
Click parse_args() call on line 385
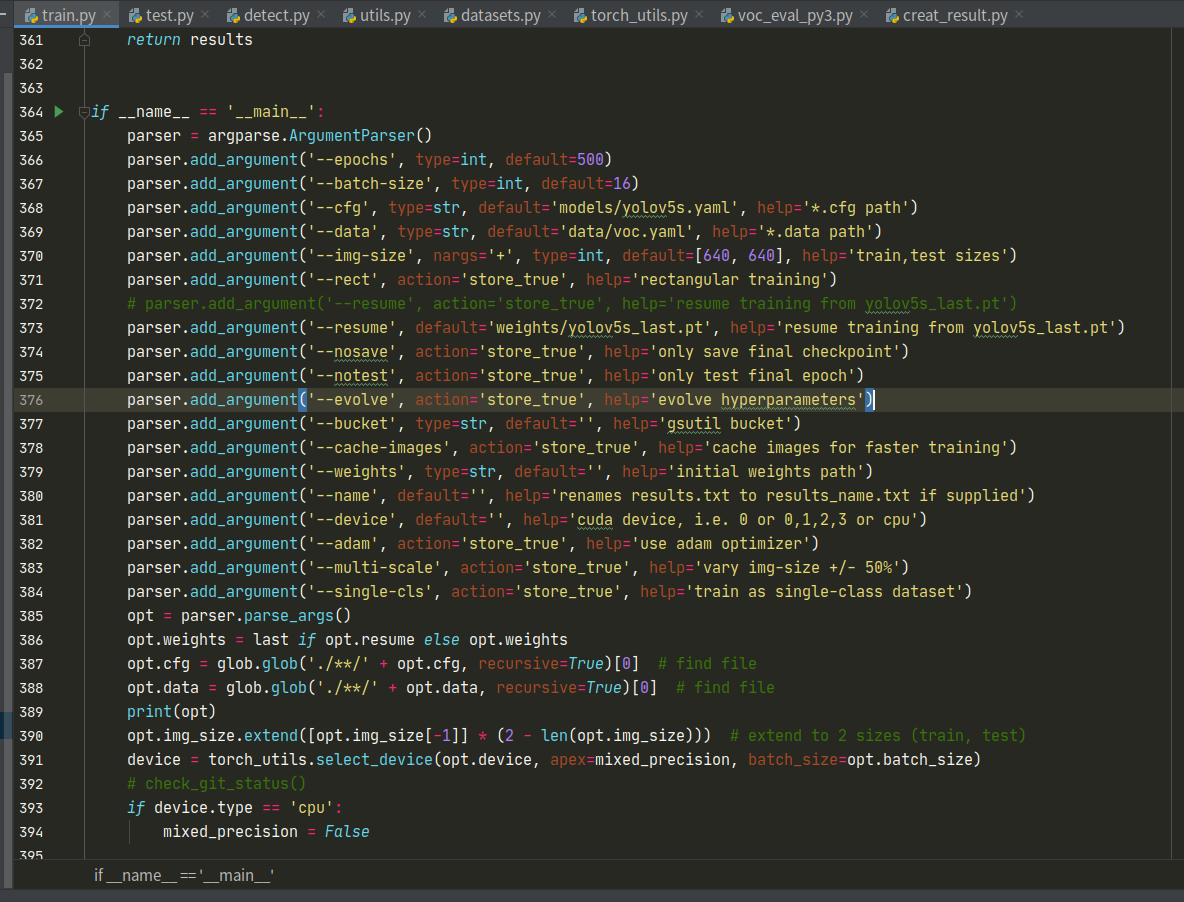(x=298, y=616)
